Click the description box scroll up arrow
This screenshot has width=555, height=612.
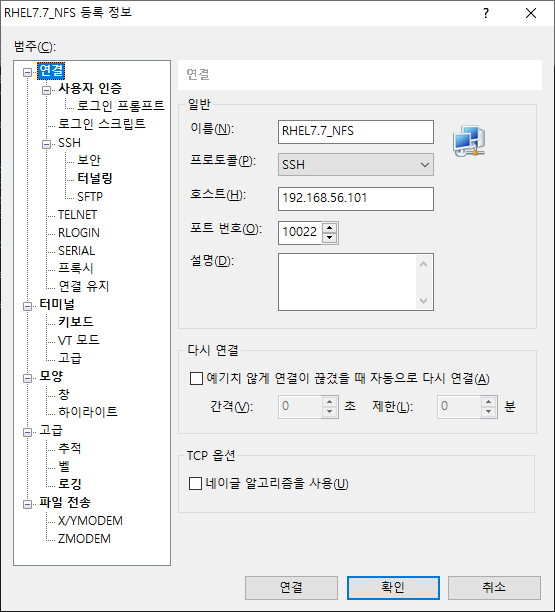point(423,264)
